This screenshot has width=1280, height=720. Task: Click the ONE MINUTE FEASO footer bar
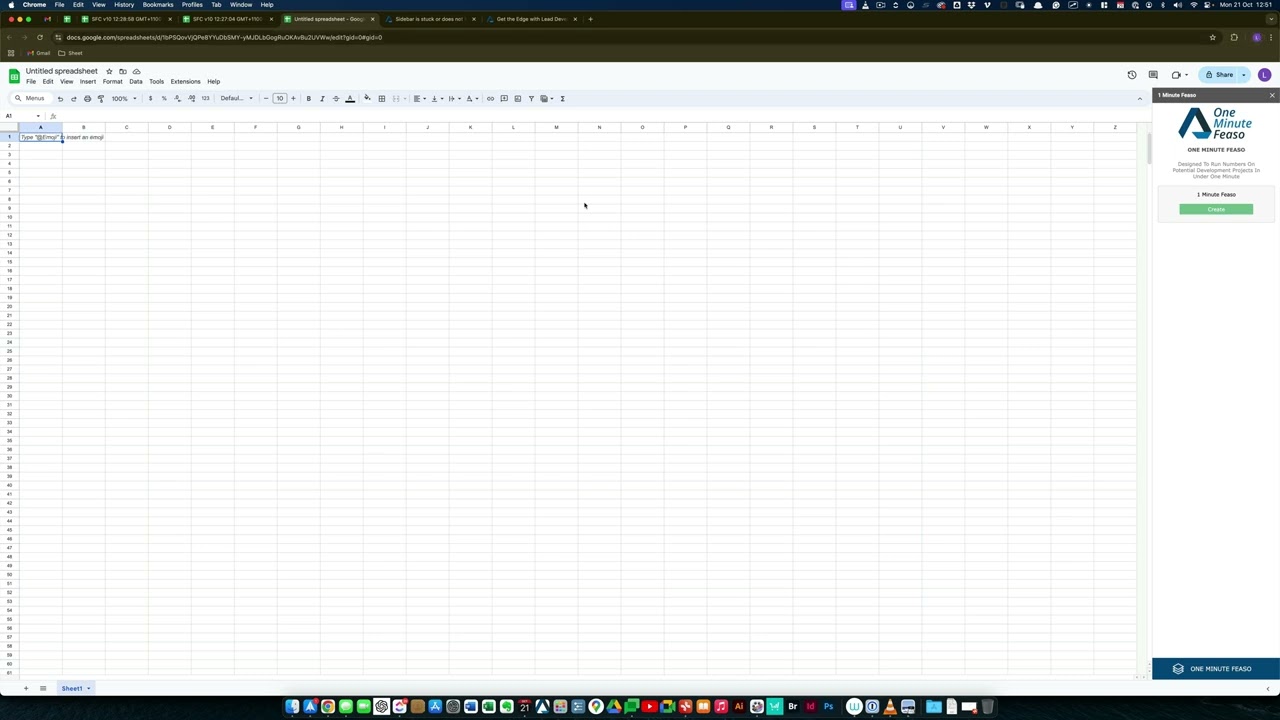(x=1216, y=669)
